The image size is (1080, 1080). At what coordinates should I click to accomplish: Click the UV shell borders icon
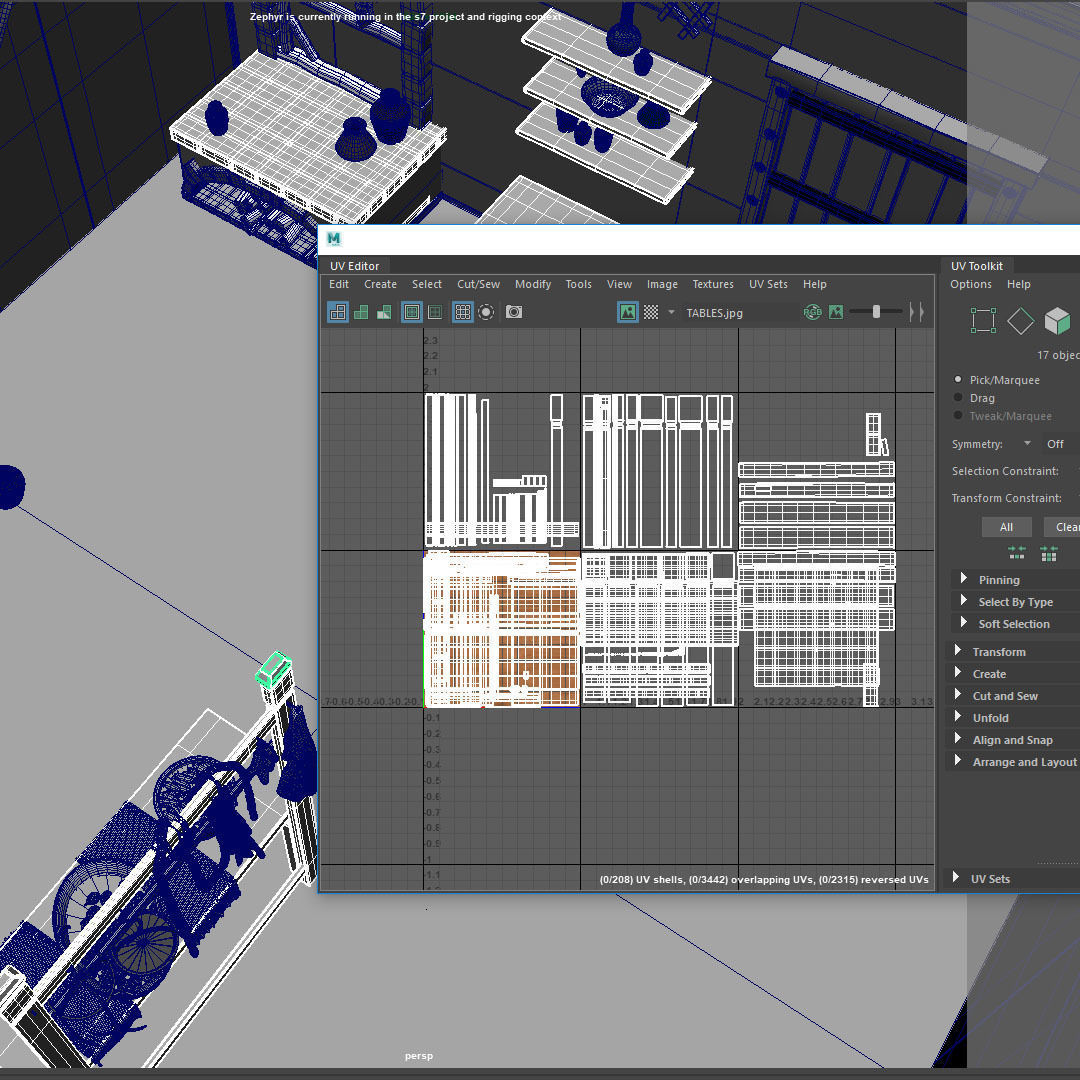pos(435,313)
